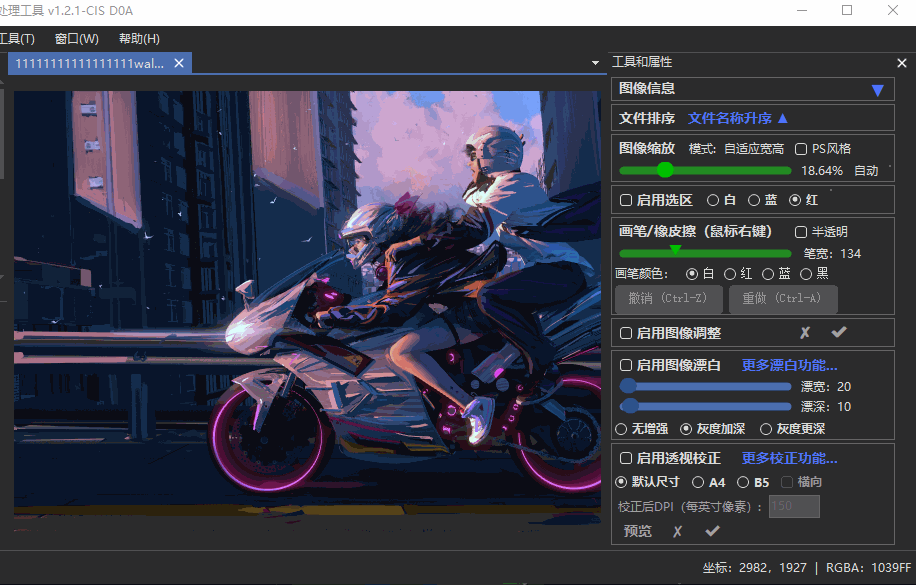Viewport: 916px width, 585px height.
Task: Select the 灰度加深 radio option
Action: (686, 429)
